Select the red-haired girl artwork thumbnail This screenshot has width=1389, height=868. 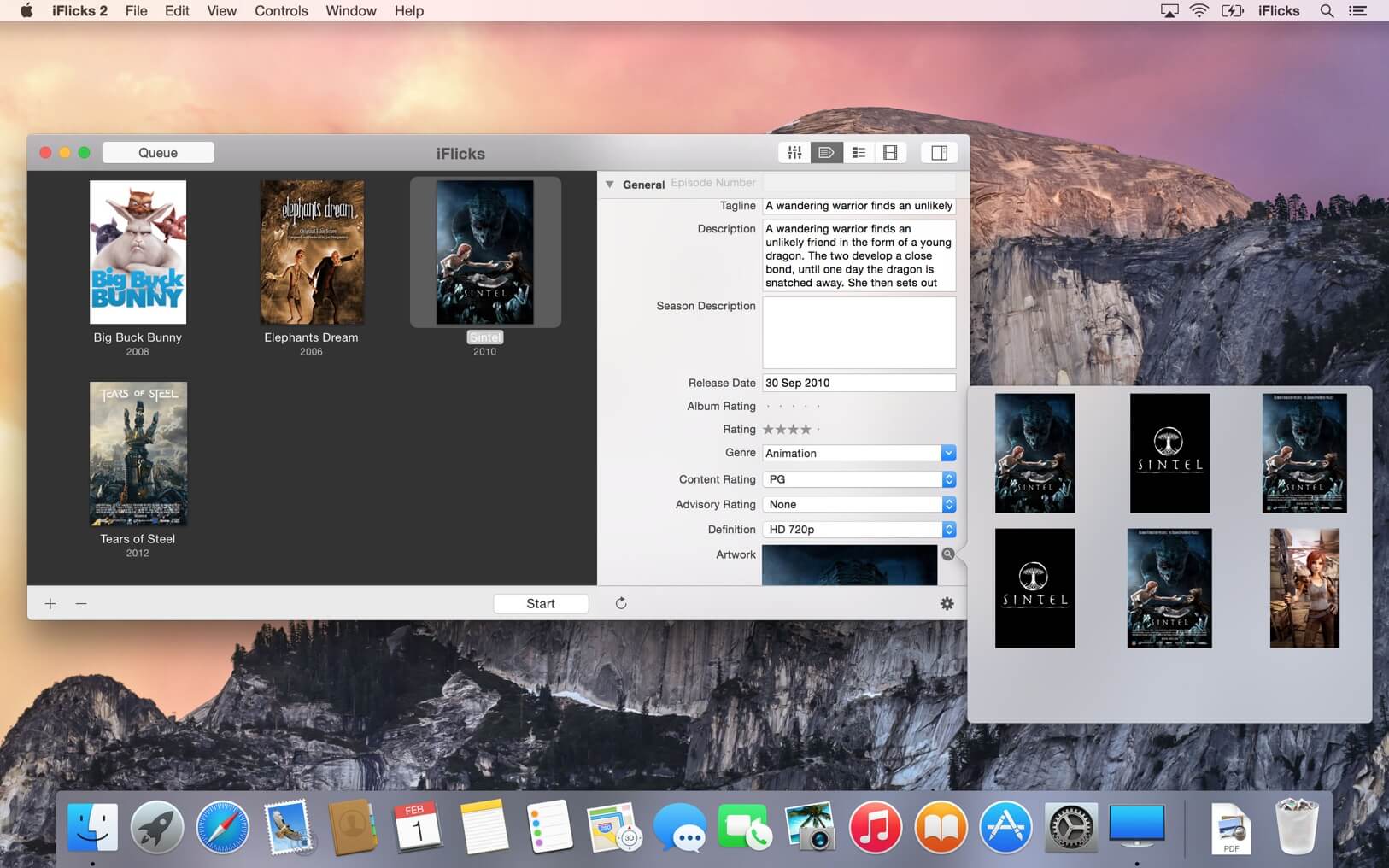[1304, 588]
